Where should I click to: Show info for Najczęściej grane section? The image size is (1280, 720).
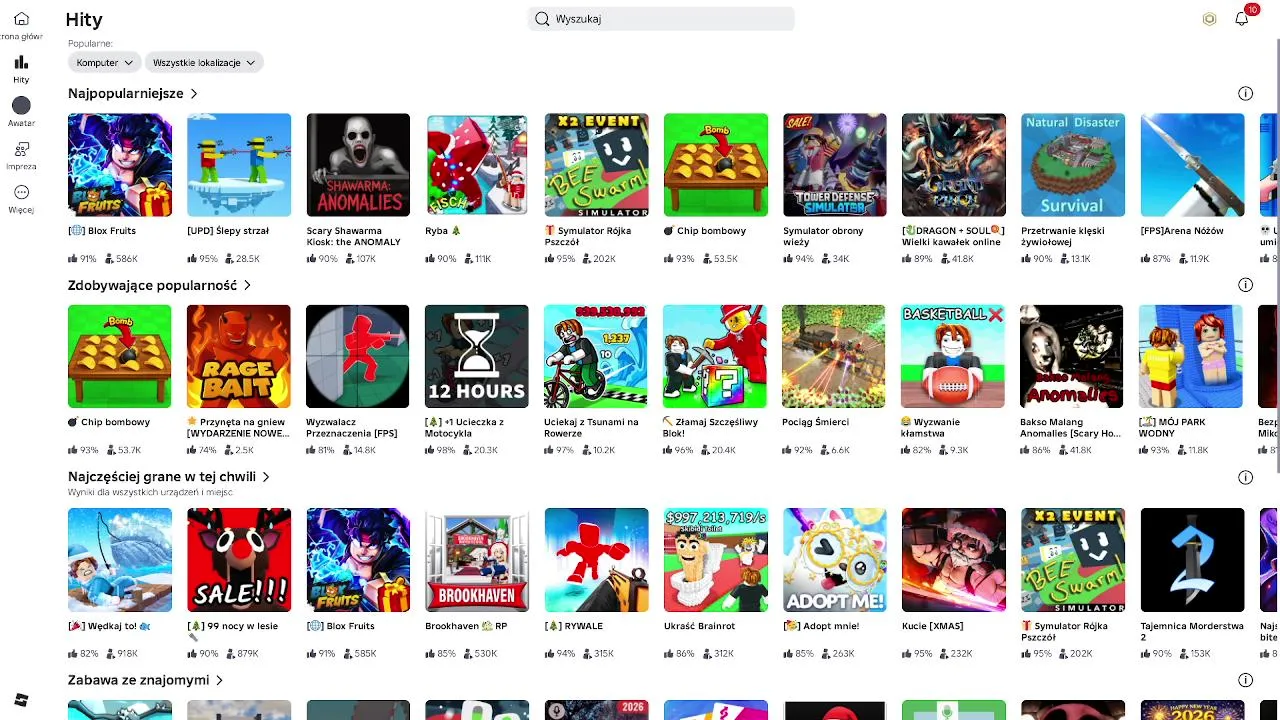1245,477
